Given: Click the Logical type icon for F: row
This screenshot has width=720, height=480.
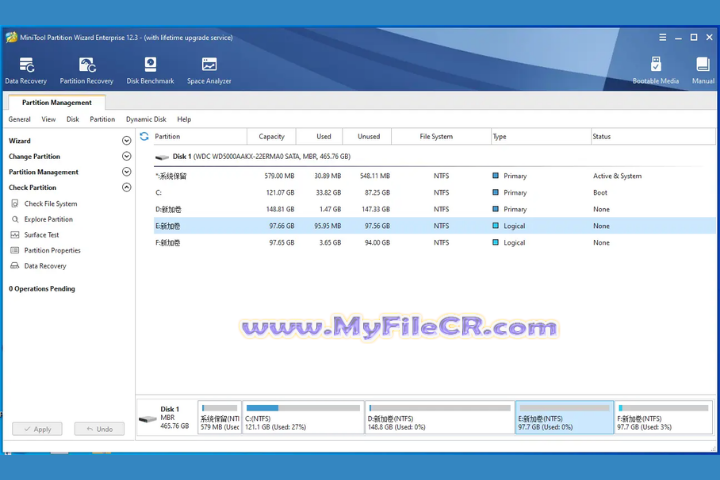Looking at the screenshot, I should pos(495,243).
